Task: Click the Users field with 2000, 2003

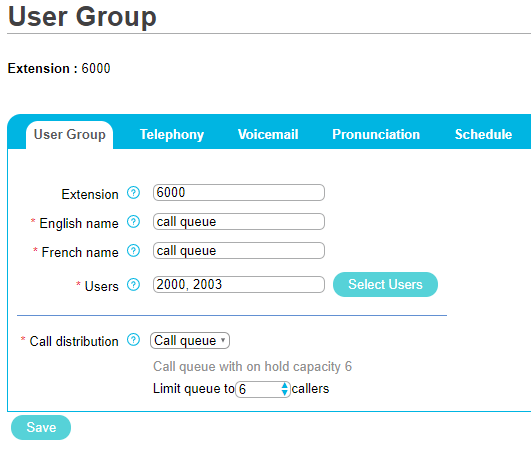Action: (239, 285)
